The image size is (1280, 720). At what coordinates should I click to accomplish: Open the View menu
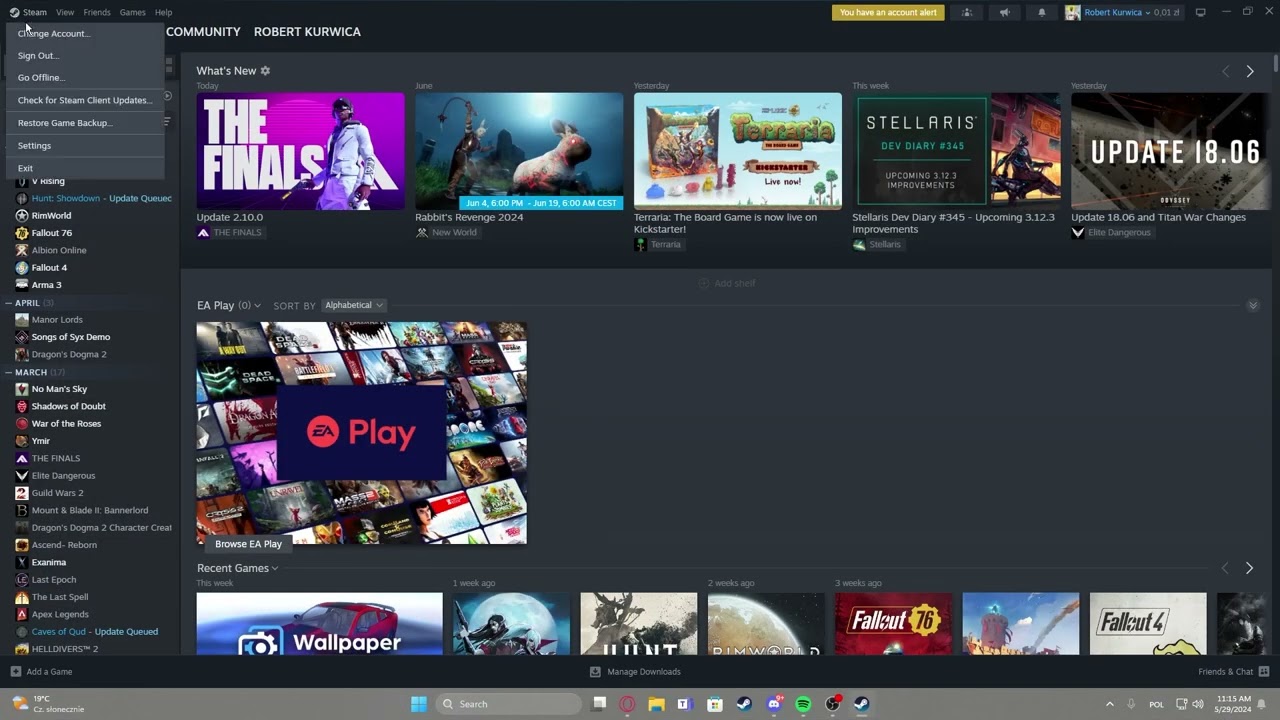[65, 12]
